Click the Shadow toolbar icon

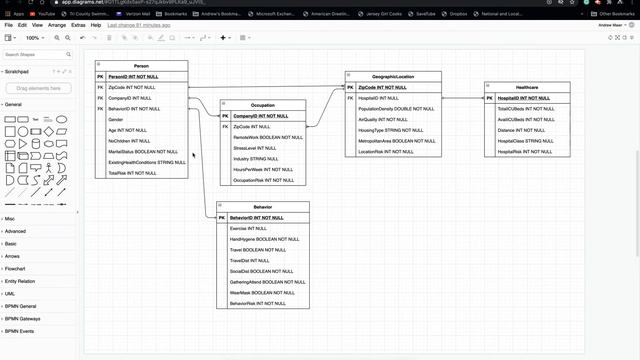172,38
